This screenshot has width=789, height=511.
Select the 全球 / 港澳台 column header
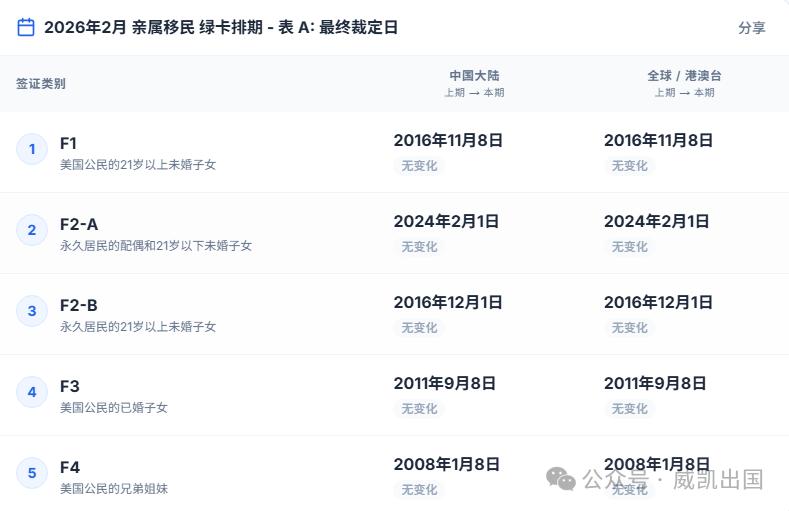(684, 76)
